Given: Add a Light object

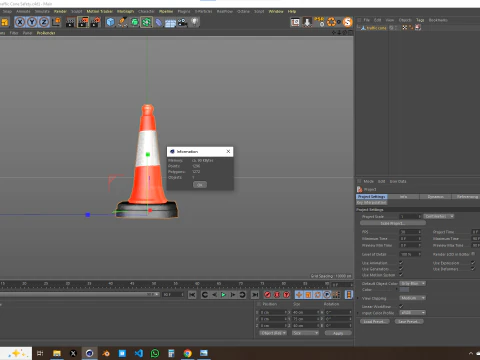Looking at the screenshot, I should (x=194, y=22).
